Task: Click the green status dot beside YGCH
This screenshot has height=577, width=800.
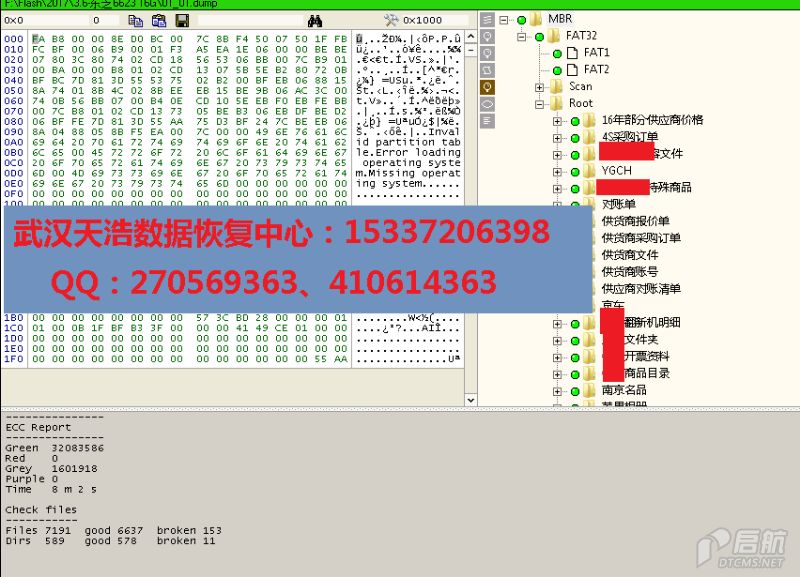Action: 575,171
